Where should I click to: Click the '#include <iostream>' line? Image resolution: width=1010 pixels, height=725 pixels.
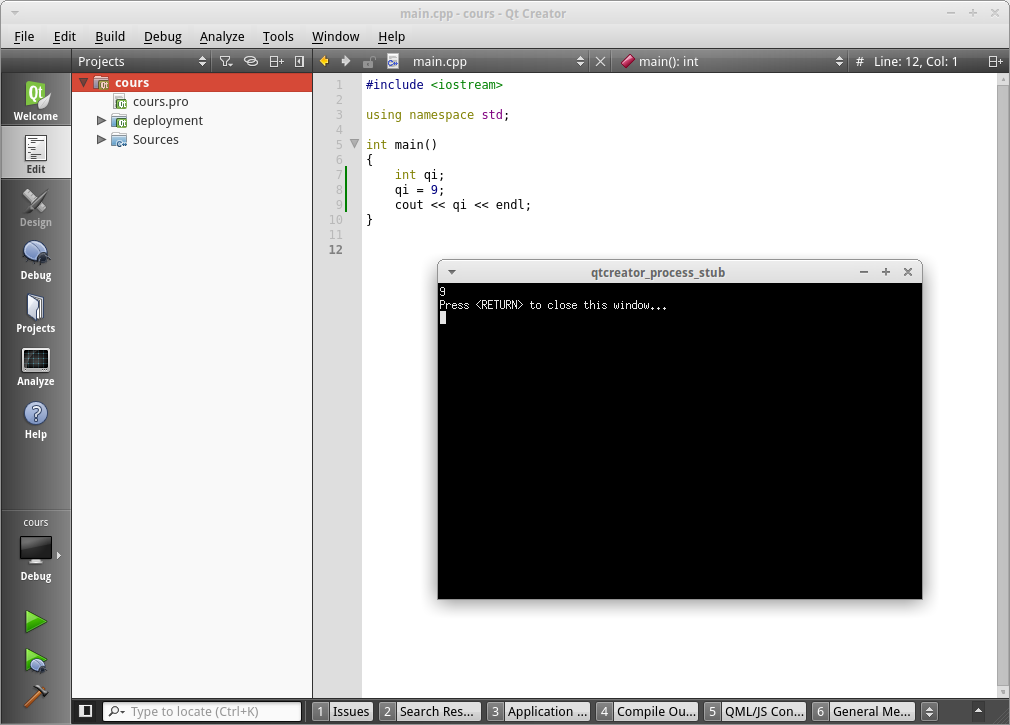pyautogui.click(x=434, y=84)
